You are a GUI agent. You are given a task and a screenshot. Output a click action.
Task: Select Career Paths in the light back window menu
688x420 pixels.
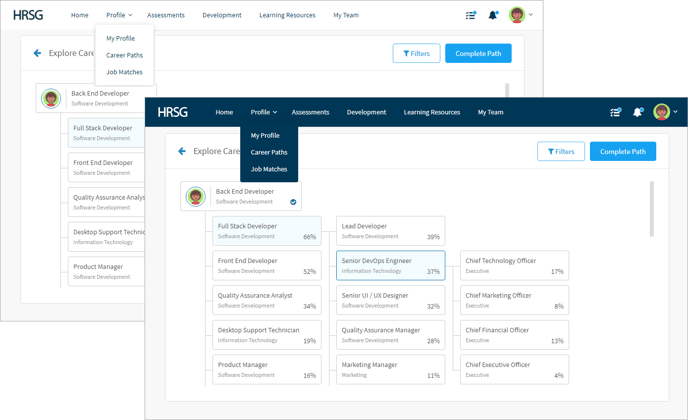coord(125,55)
